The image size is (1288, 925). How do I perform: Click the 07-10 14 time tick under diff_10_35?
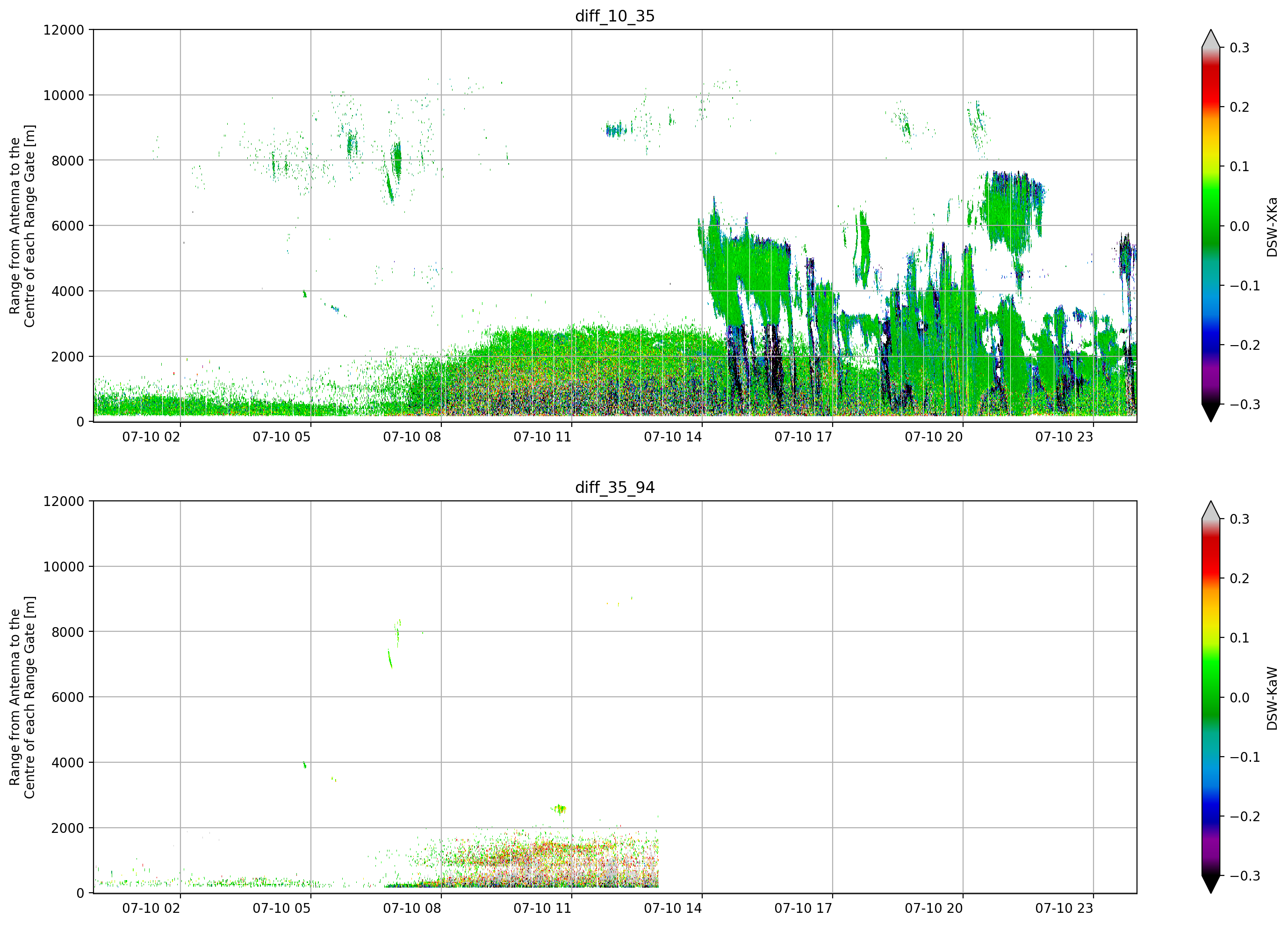point(673,437)
